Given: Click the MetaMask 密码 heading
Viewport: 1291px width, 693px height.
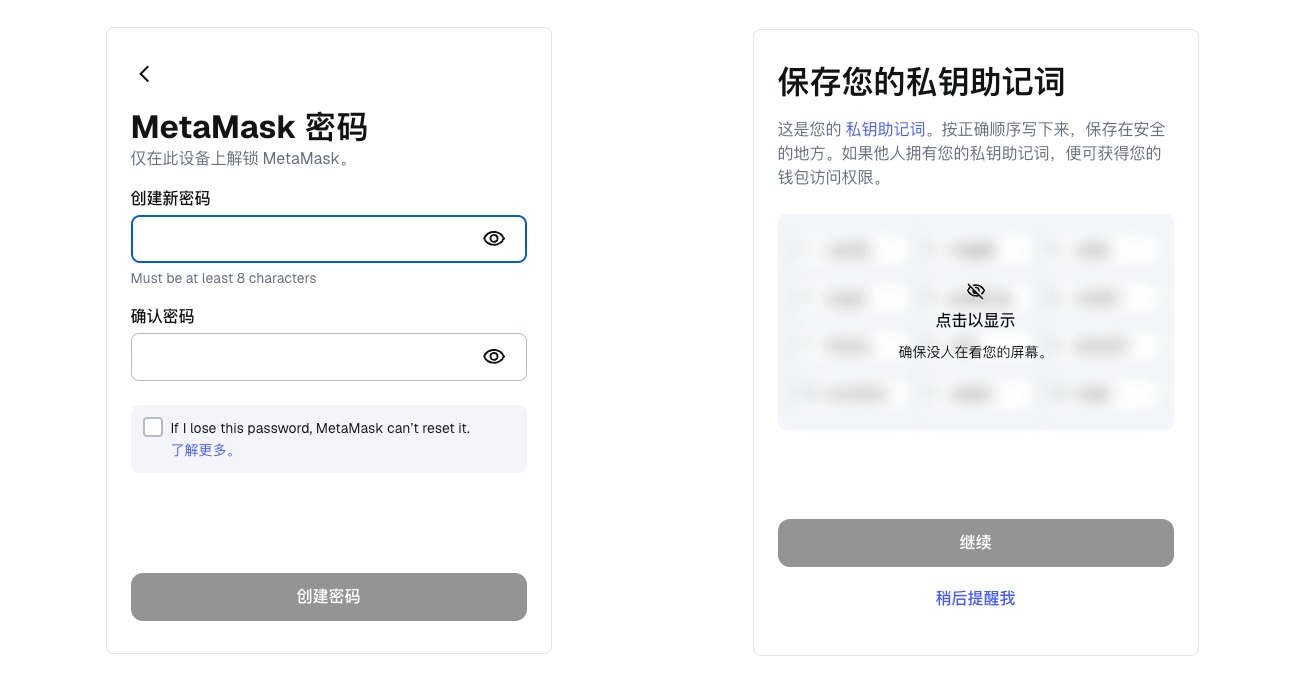Looking at the screenshot, I should 250,127.
